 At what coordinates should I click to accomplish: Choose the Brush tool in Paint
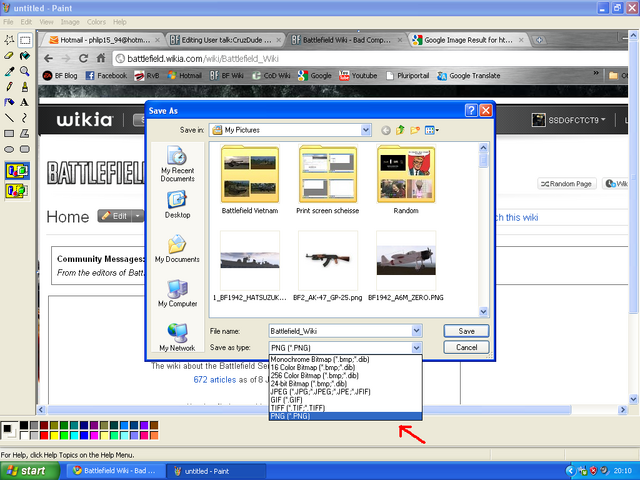click(x=25, y=87)
